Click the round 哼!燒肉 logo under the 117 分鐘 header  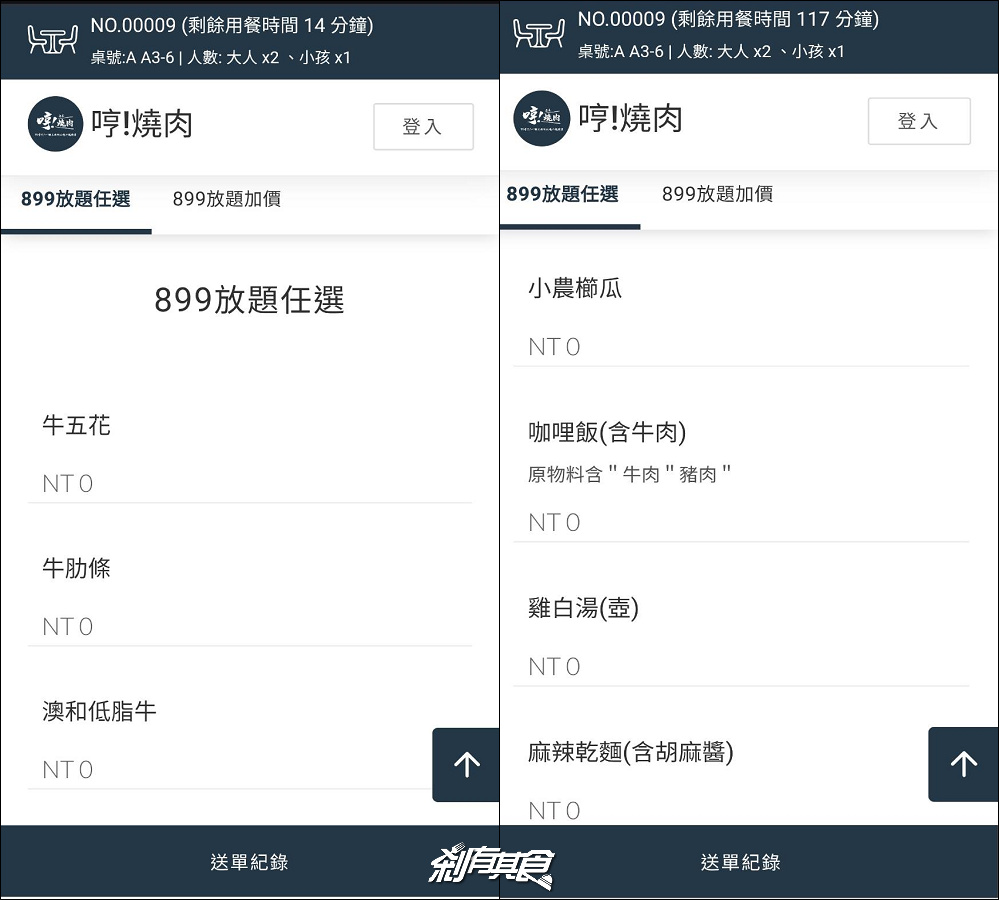(x=541, y=118)
